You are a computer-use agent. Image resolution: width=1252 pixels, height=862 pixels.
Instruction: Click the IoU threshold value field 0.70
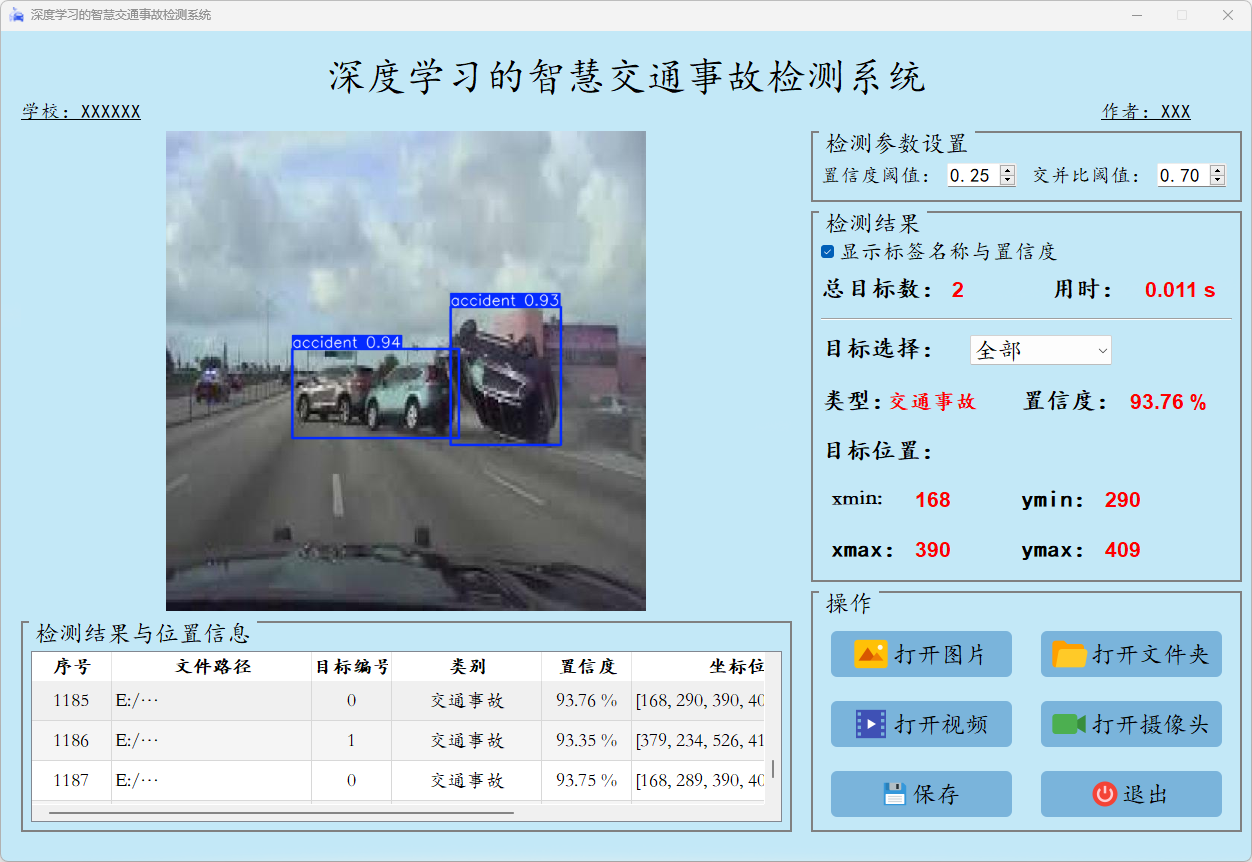point(1182,175)
